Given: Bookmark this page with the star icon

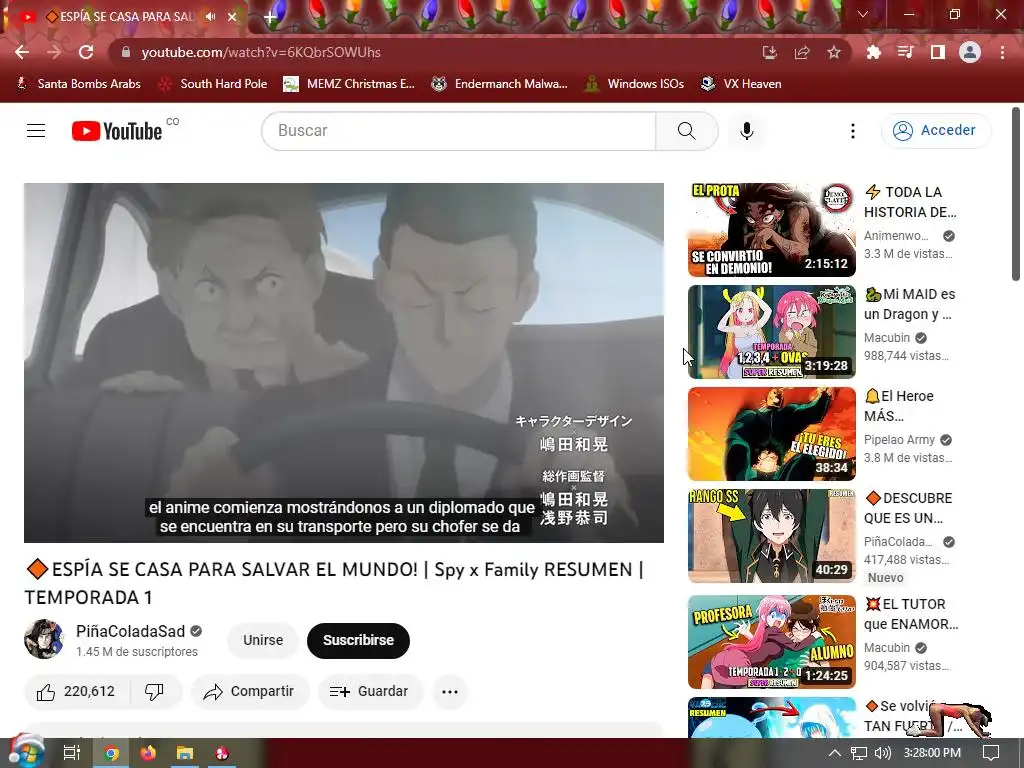Looking at the screenshot, I should coord(834,52).
